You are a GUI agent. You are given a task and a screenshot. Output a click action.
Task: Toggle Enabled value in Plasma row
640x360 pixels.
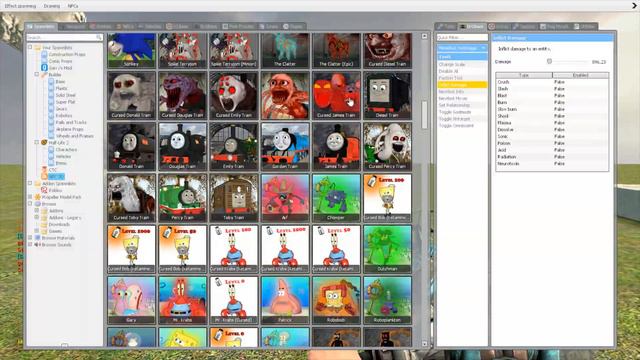559,122
